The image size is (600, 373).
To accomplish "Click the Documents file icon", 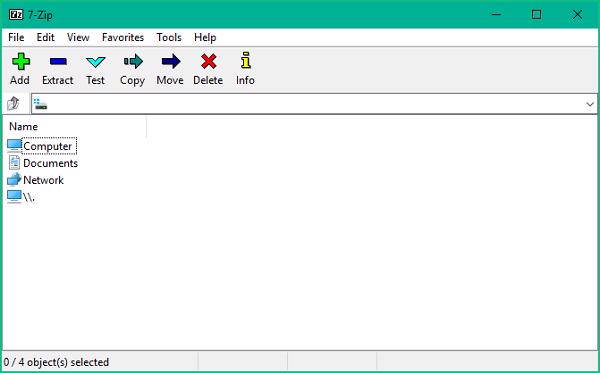I will point(14,163).
